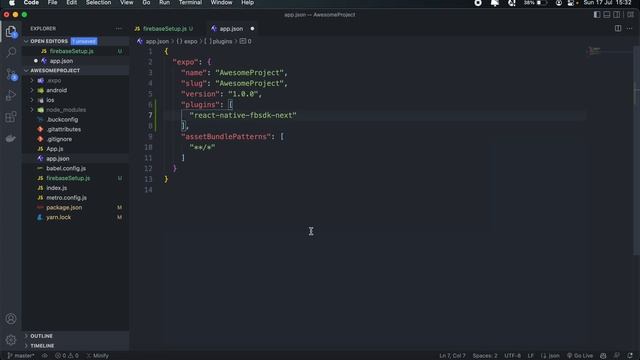Viewport: 640px width, 360px height.
Task: Click LF end of line selector
Action: pyautogui.click(x=531, y=356)
